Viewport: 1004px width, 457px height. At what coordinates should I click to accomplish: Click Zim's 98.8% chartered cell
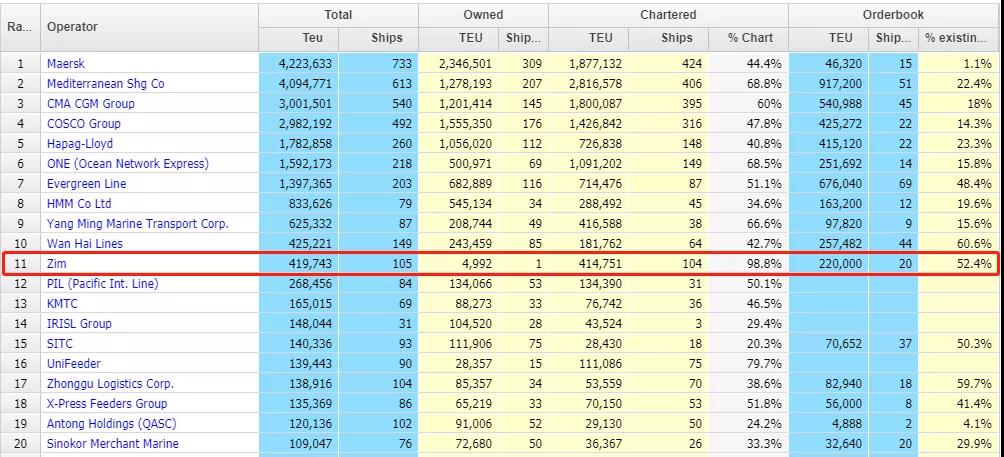coord(749,264)
